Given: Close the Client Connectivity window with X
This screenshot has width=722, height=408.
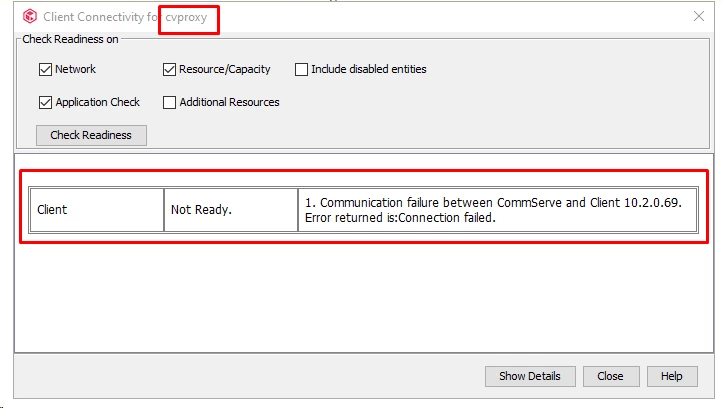Looking at the screenshot, I should (x=699, y=16).
